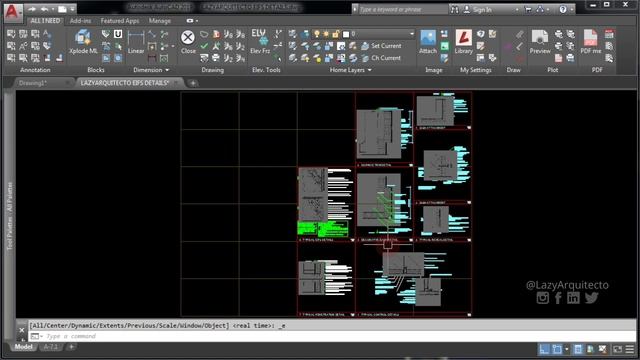Viewport: 640px width, 360px height.
Task: Toggle the layer lightbulb on/off icon
Action: click(x=317, y=34)
